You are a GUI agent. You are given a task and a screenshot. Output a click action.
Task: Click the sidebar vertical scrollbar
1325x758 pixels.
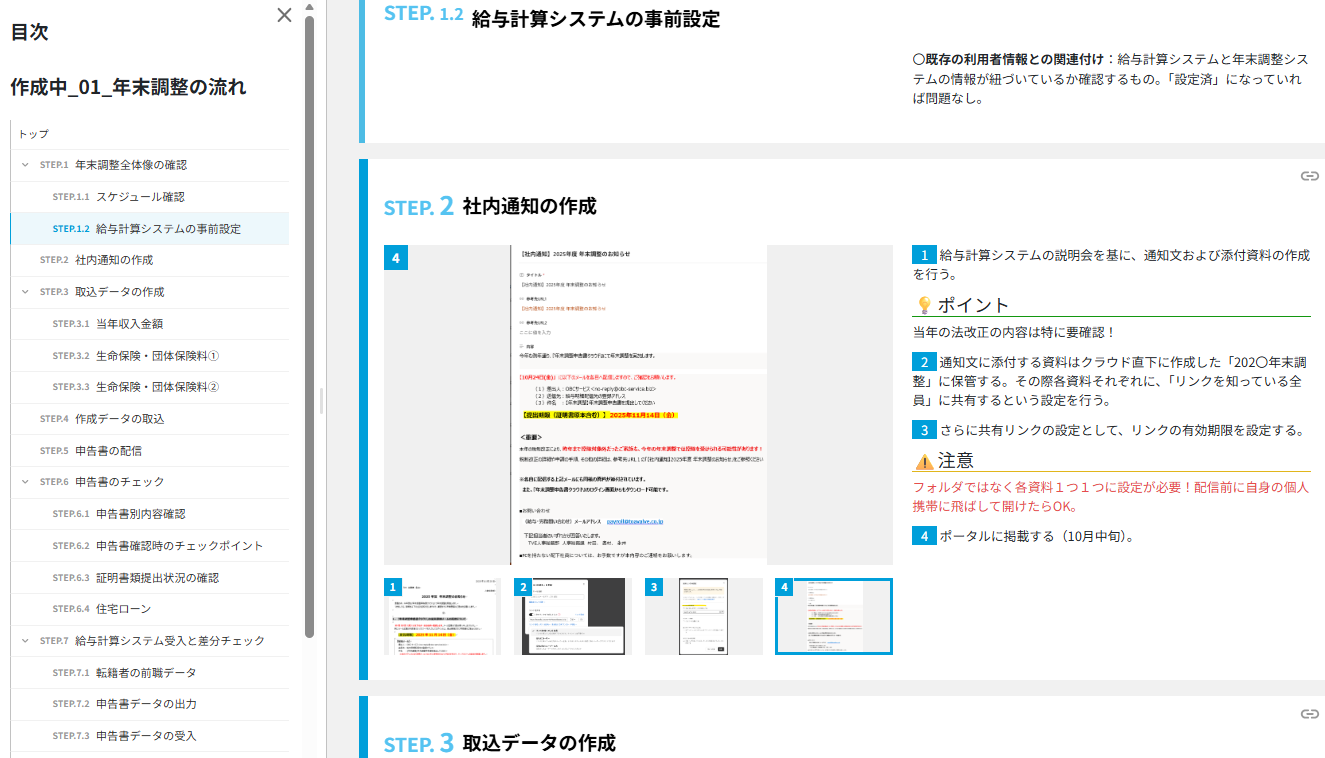(309, 320)
